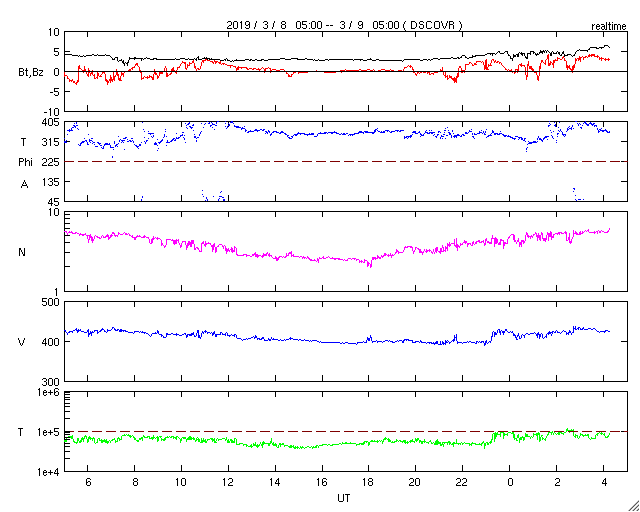This screenshot has height=512, width=640.
Task: Click the 'realtime' label at top right
Action: 609,27
